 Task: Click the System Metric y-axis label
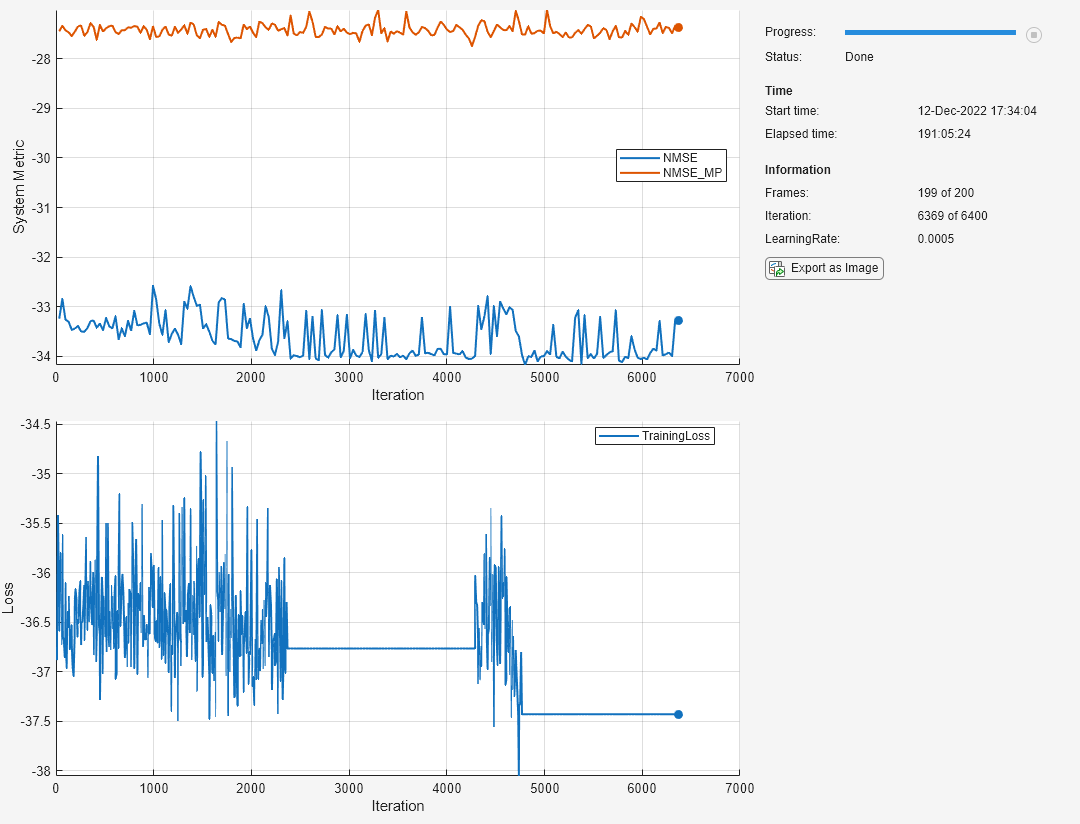19,187
